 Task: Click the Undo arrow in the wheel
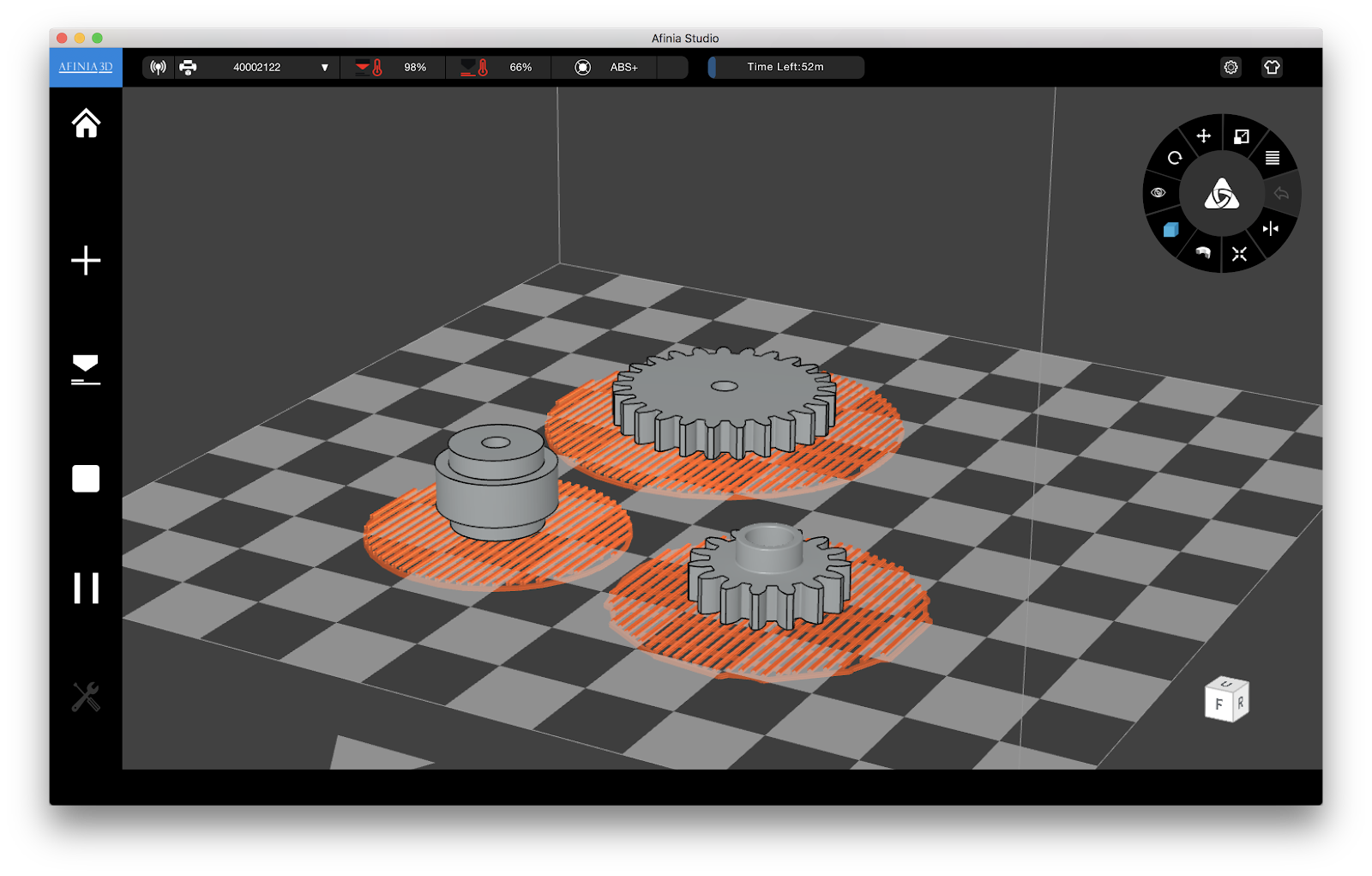pos(1282,193)
